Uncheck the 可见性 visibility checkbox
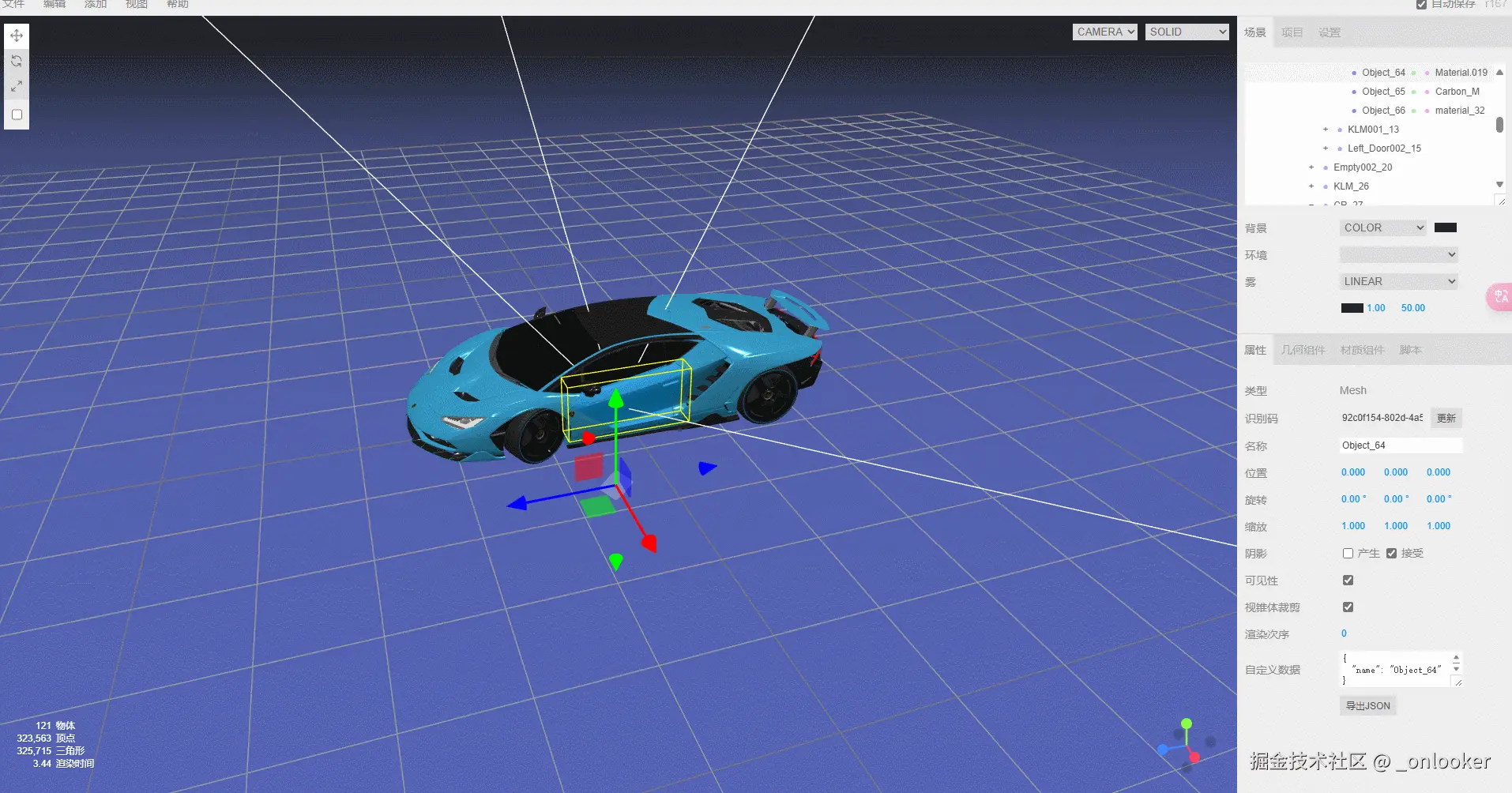 [x=1348, y=581]
